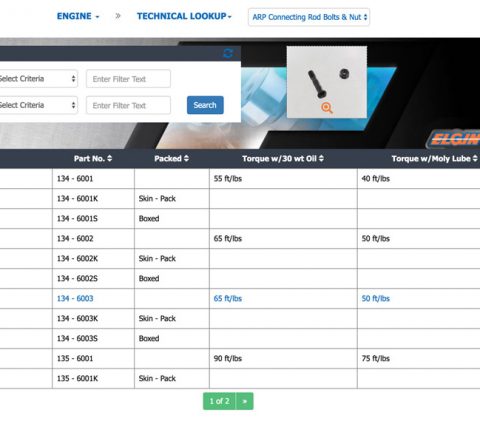Open the TECHNICAL LOOKUP menu

click(184, 16)
